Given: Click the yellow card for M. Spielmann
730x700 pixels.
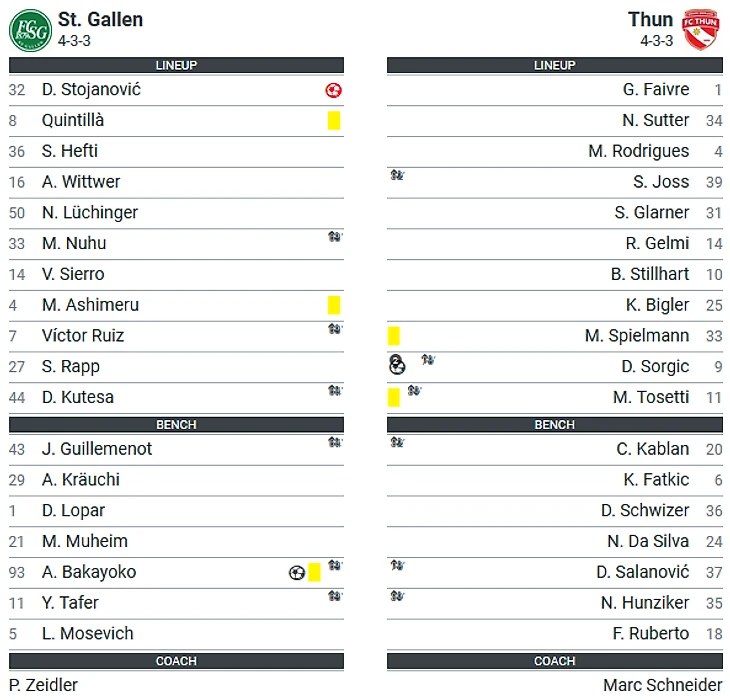Looking at the screenshot, I should [394, 336].
